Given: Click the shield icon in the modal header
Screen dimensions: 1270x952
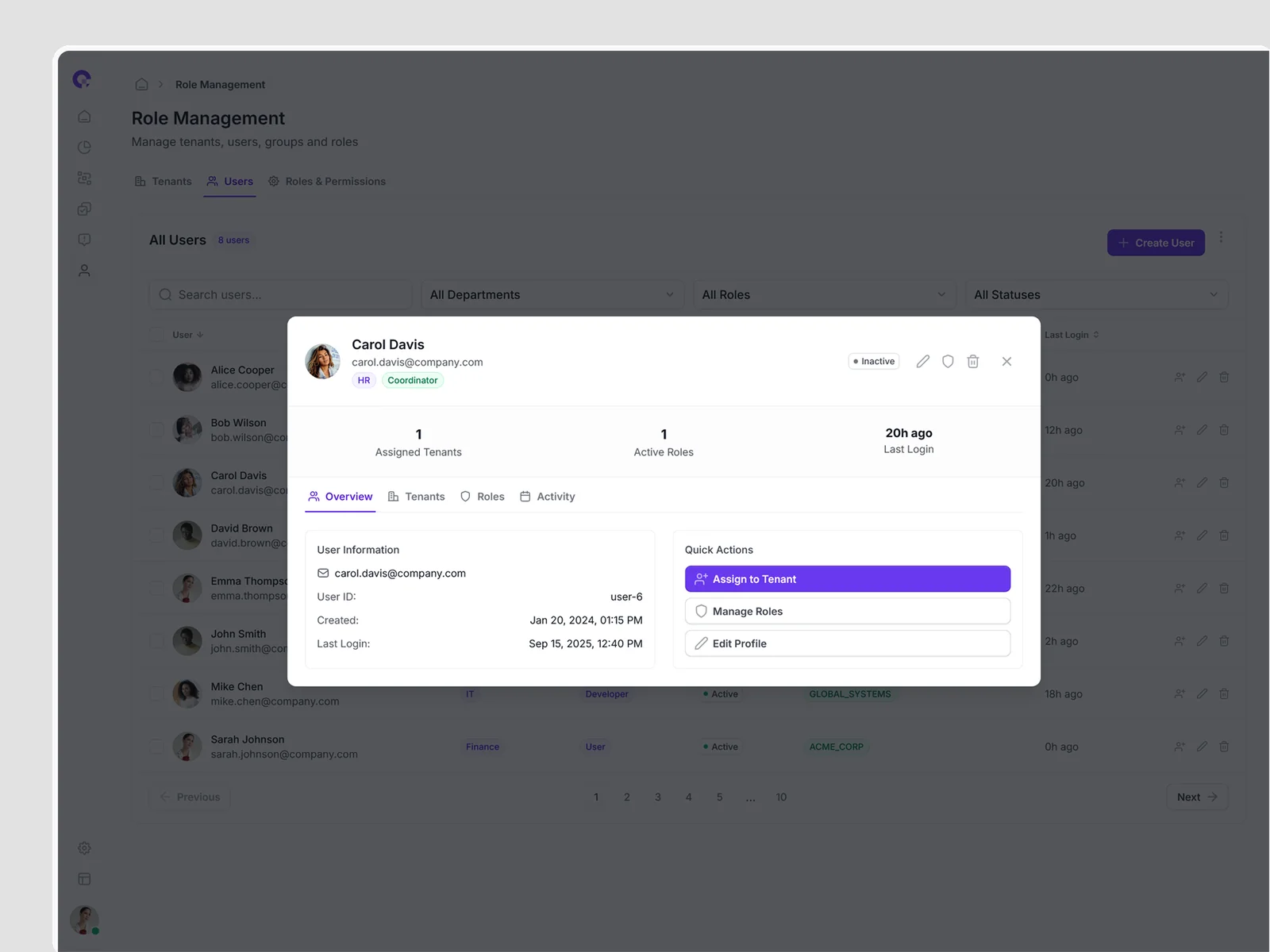Looking at the screenshot, I should (x=948, y=362).
